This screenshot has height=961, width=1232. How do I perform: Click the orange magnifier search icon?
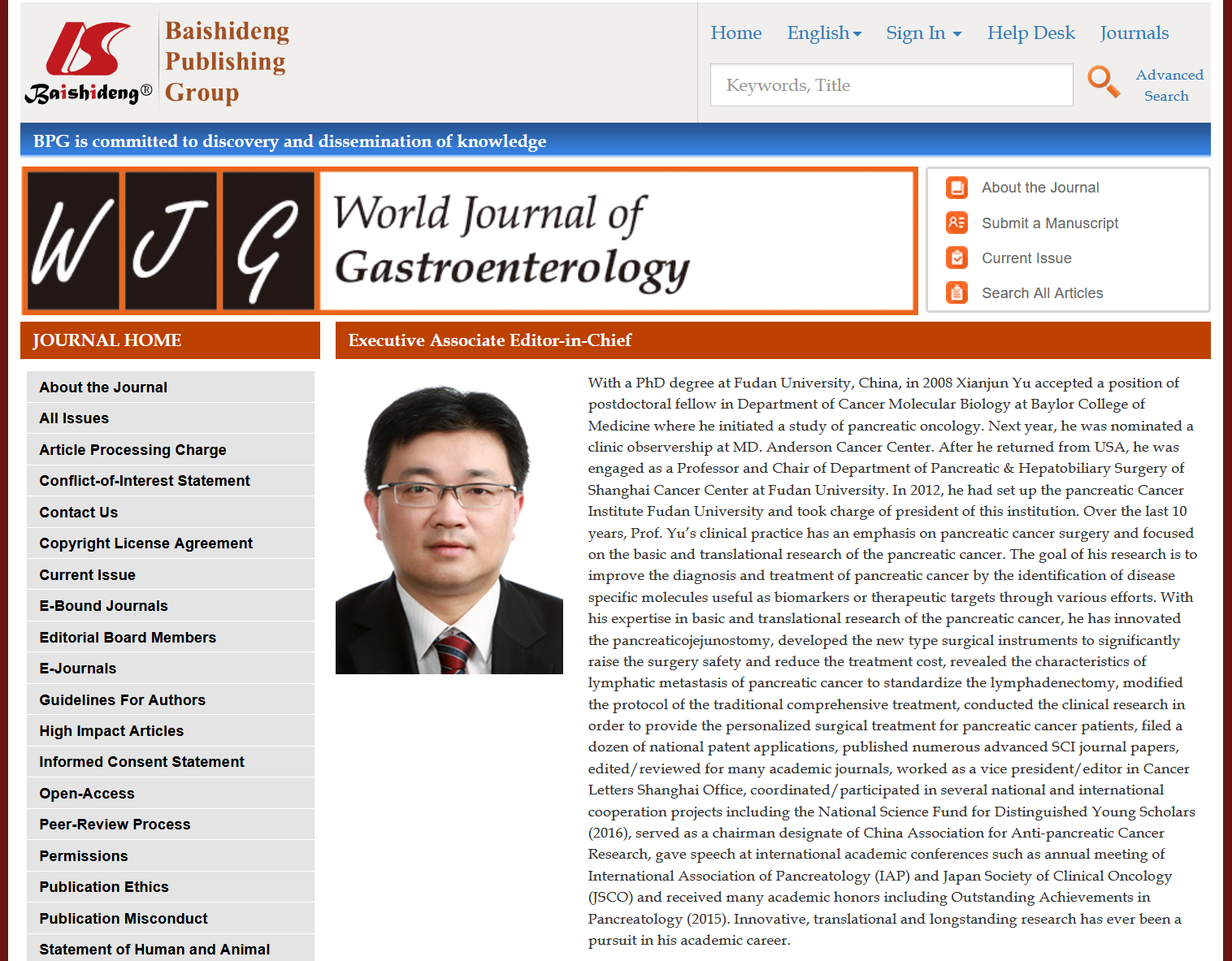click(1104, 81)
